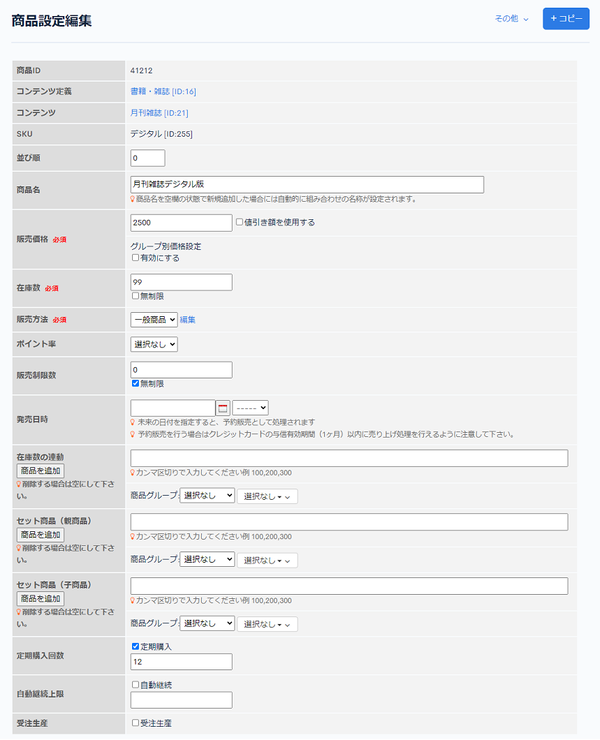Click 商品を追加 under セット商品（子商品）

[41, 598]
